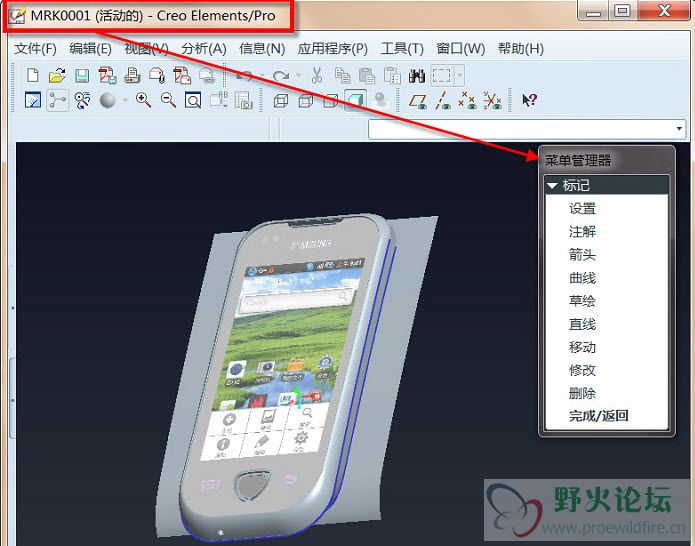Open the 工具(T) menu
695x546 pixels.
point(402,48)
